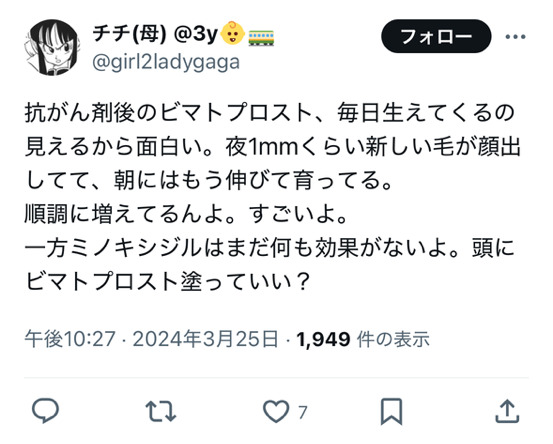Click the date 2024年3月25日

click(x=205, y=339)
